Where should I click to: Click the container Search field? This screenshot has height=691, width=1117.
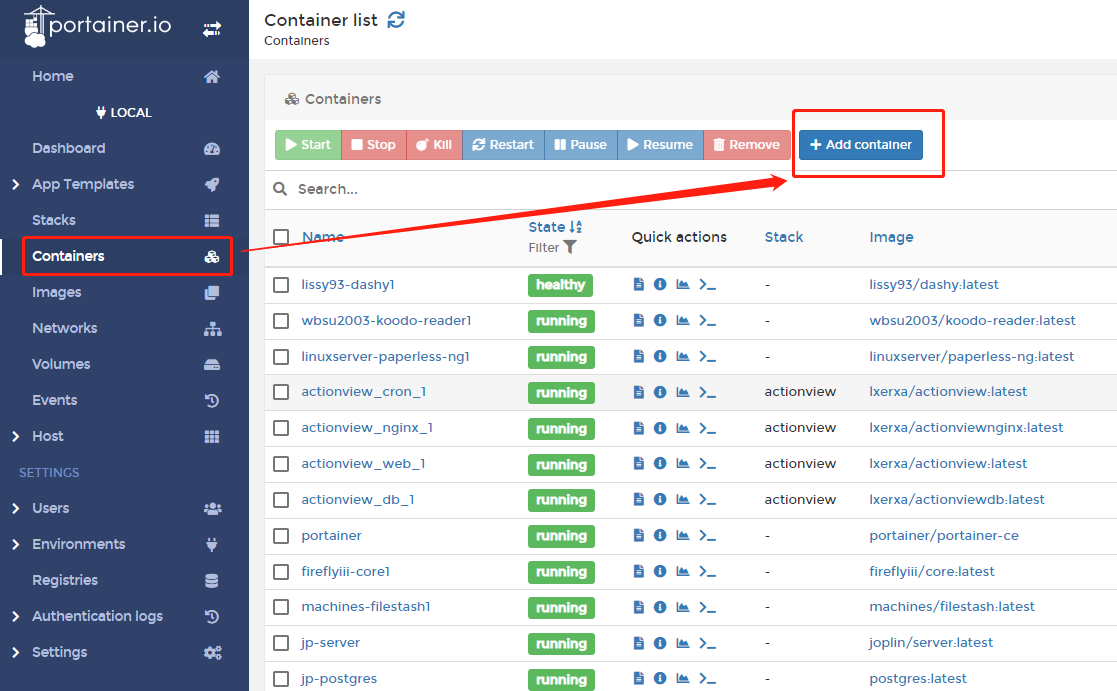pyautogui.click(x=500, y=189)
